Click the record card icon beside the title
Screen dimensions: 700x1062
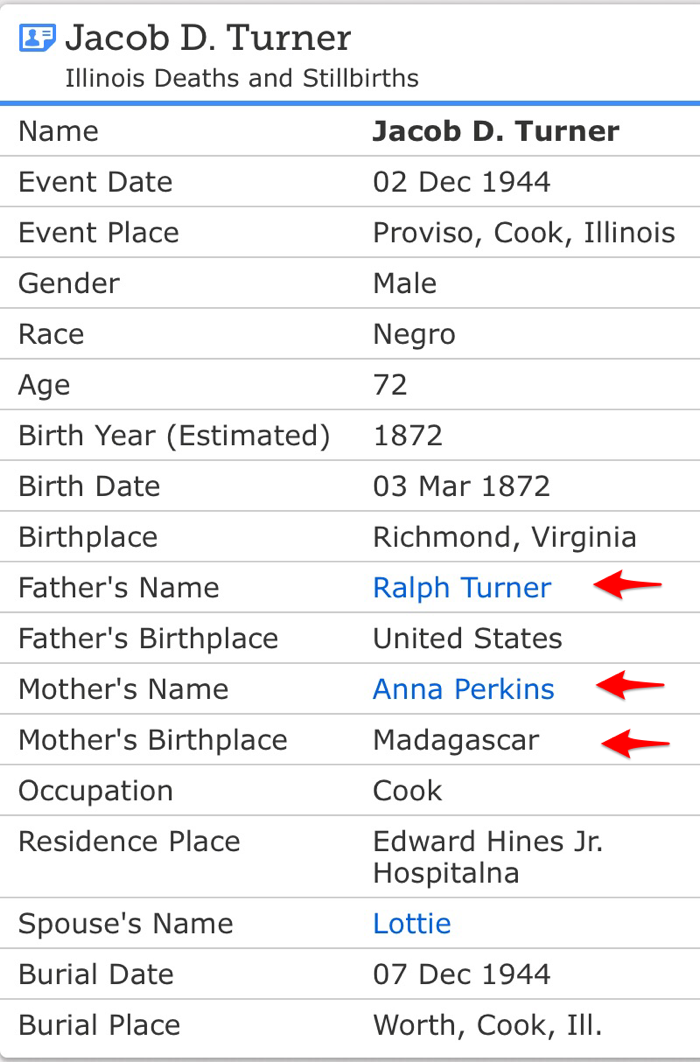click(x=38, y=39)
